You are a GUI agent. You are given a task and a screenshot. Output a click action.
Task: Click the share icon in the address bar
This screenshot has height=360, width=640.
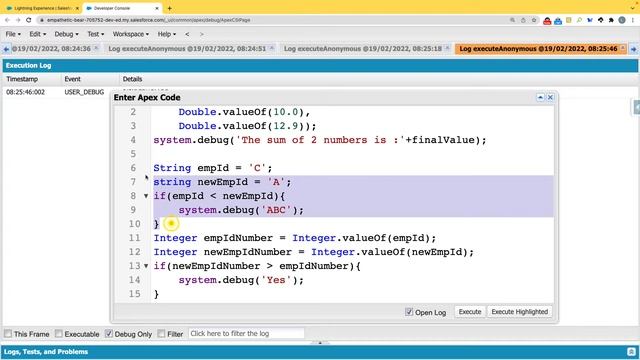pos(523,20)
